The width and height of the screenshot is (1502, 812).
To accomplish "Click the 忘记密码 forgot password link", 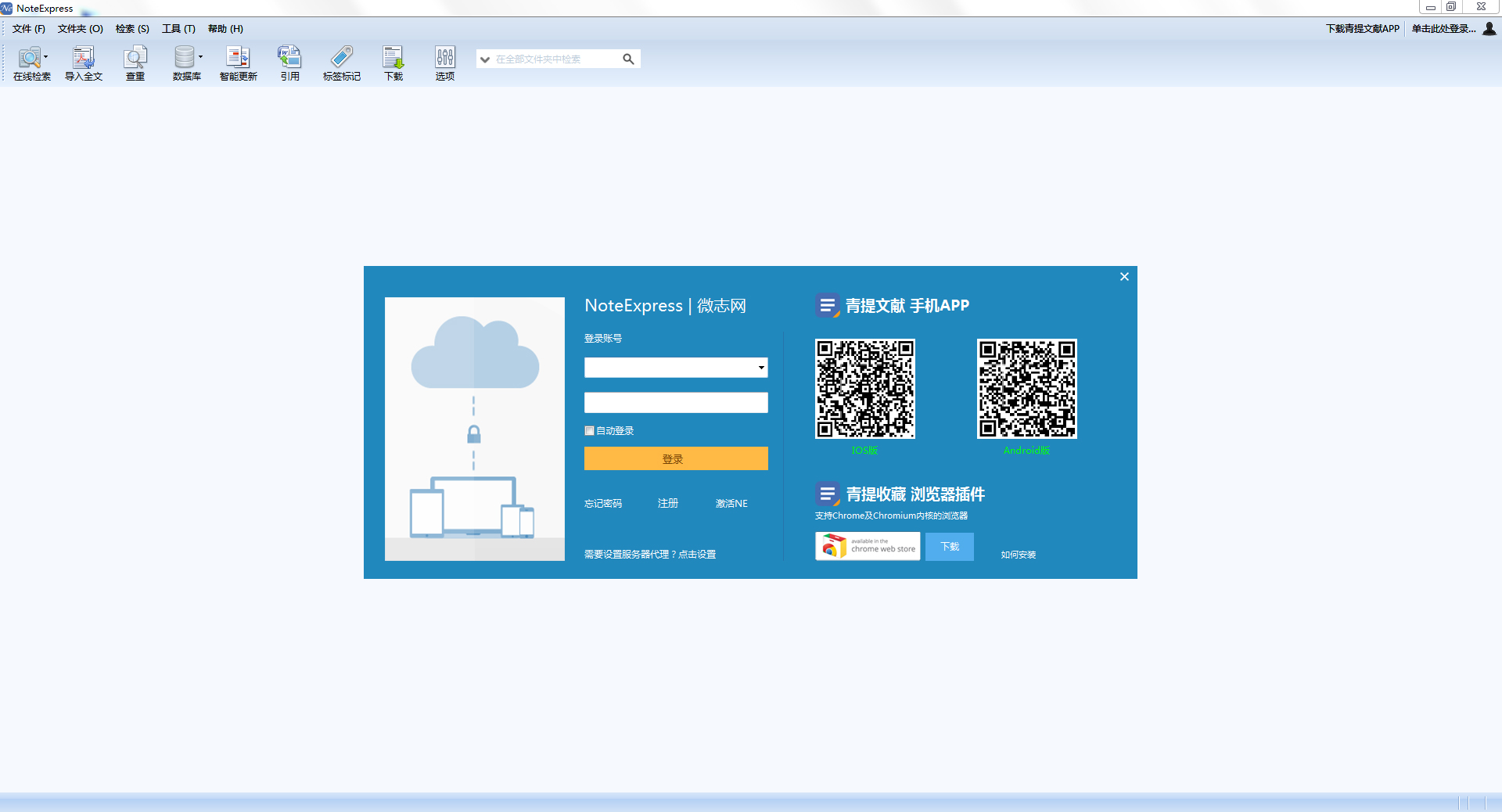I will click(x=603, y=503).
